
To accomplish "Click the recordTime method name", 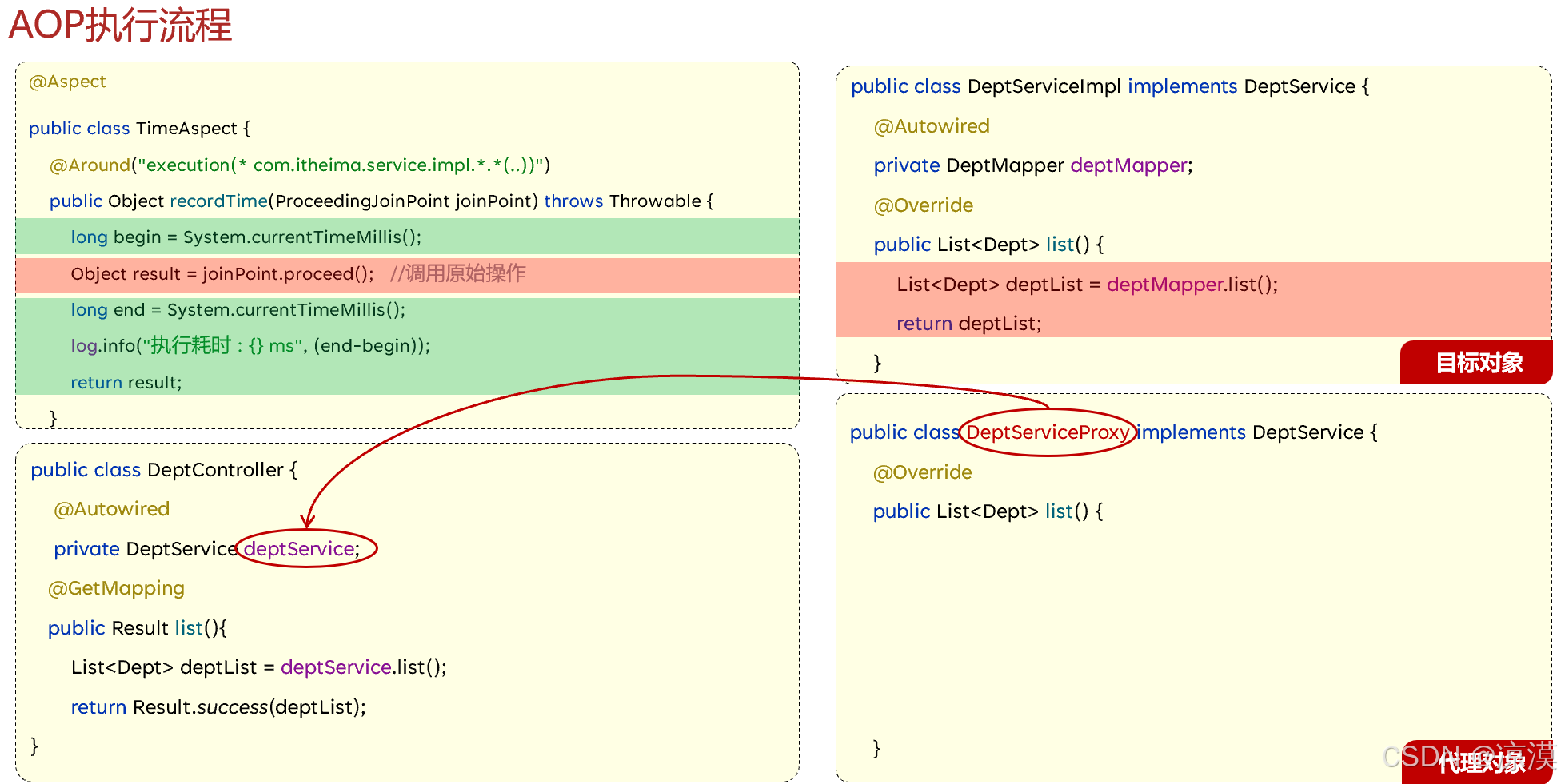I will pyautogui.click(x=218, y=201).
